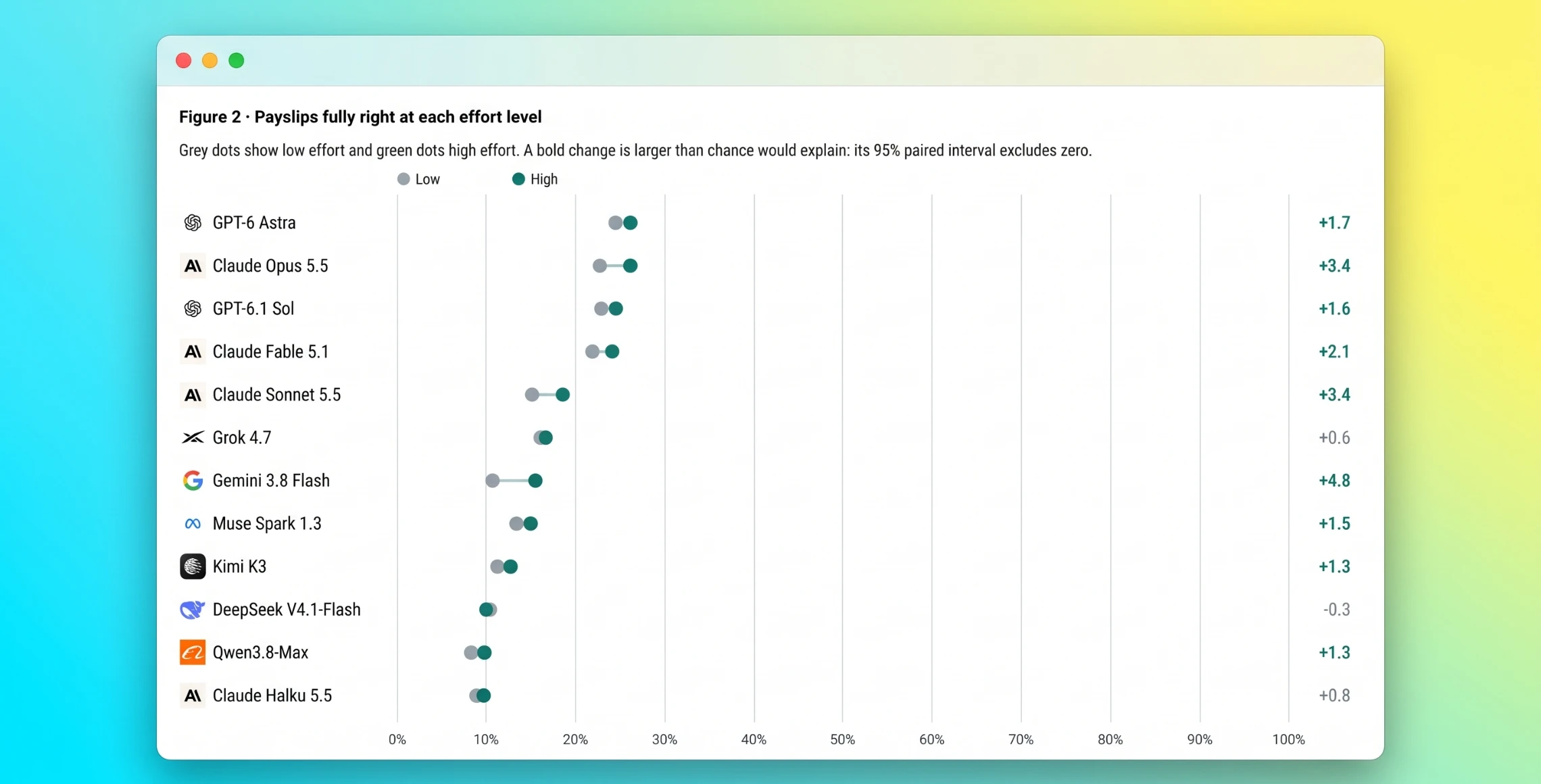Viewport: 1541px width, 784px height.
Task: Click the Anthropic logo beside Claude Opus 5.5
Action: coord(193,266)
